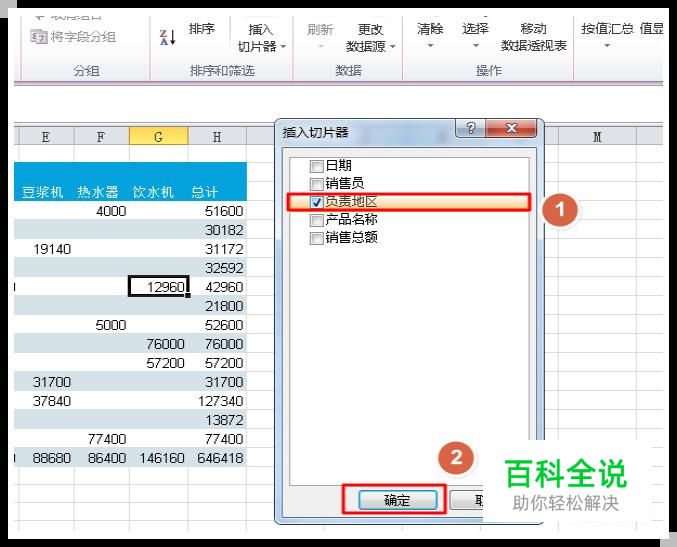The width and height of the screenshot is (677, 547).
Task: Check the 日期 checkbox
Action: coord(316,166)
